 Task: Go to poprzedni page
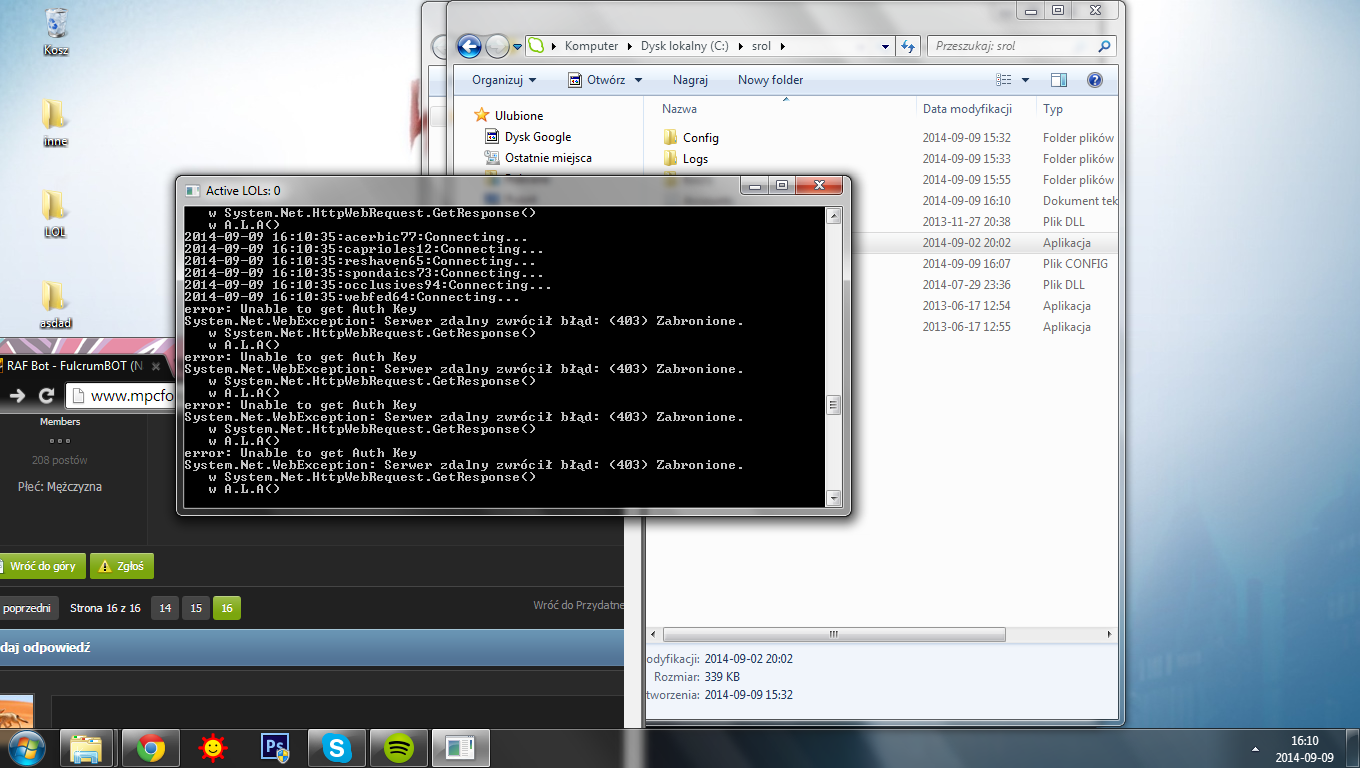tap(28, 608)
